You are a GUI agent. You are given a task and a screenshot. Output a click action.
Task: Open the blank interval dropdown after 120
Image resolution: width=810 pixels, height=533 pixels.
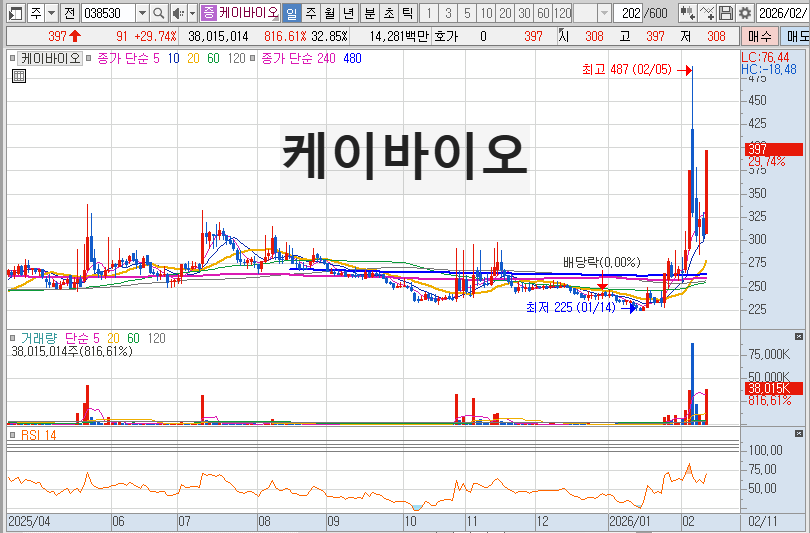603,13
